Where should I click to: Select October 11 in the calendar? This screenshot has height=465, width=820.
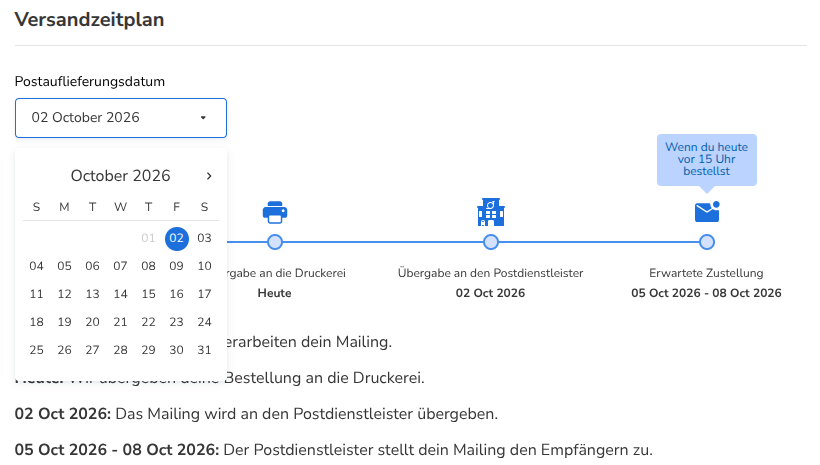pos(37,294)
